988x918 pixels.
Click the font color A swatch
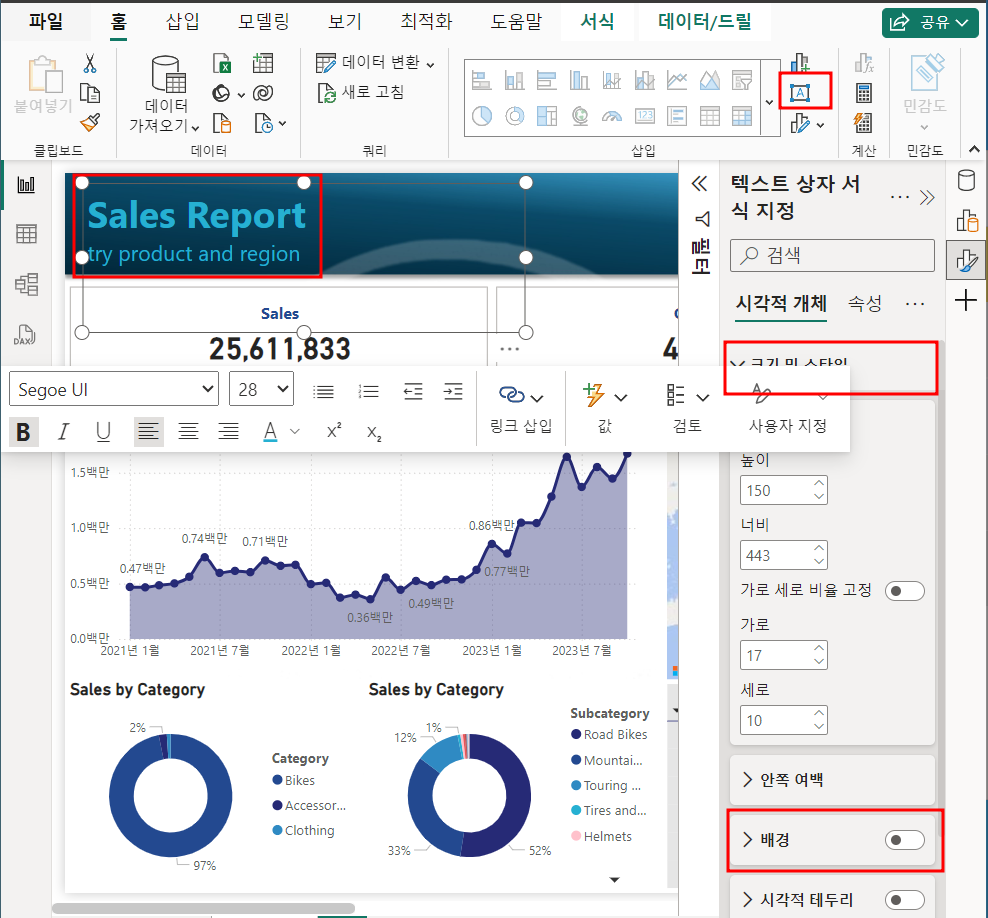pyautogui.click(x=270, y=432)
